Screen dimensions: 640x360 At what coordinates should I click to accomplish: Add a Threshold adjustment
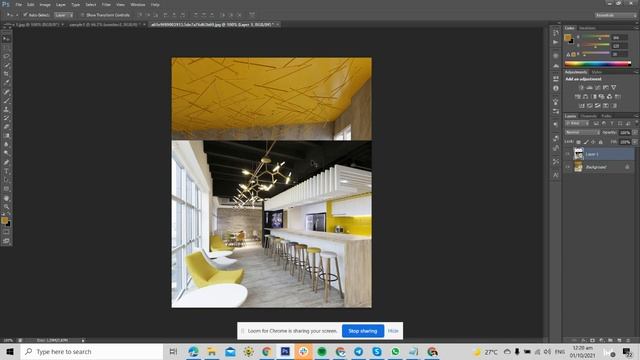click(598, 106)
